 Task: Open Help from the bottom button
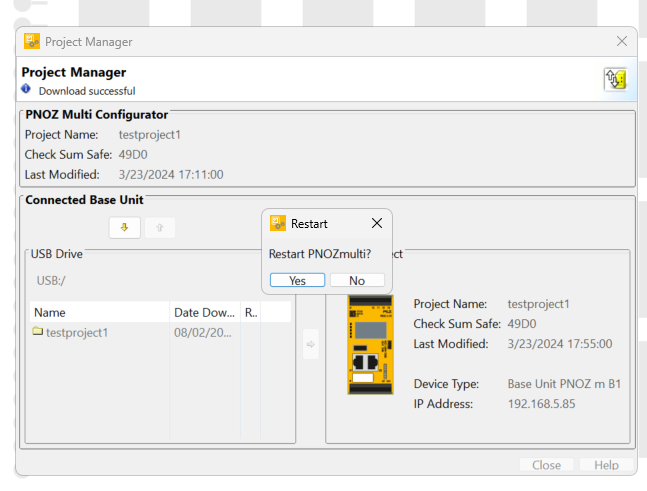pyautogui.click(x=606, y=465)
